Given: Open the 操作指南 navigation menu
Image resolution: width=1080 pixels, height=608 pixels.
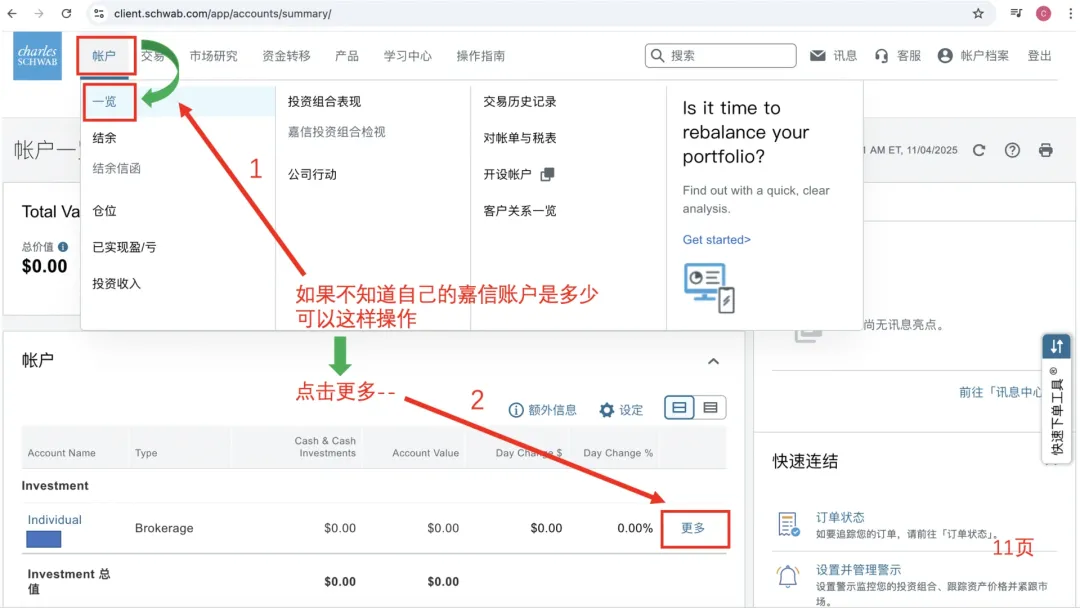Looking at the screenshot, I should 481,56.
